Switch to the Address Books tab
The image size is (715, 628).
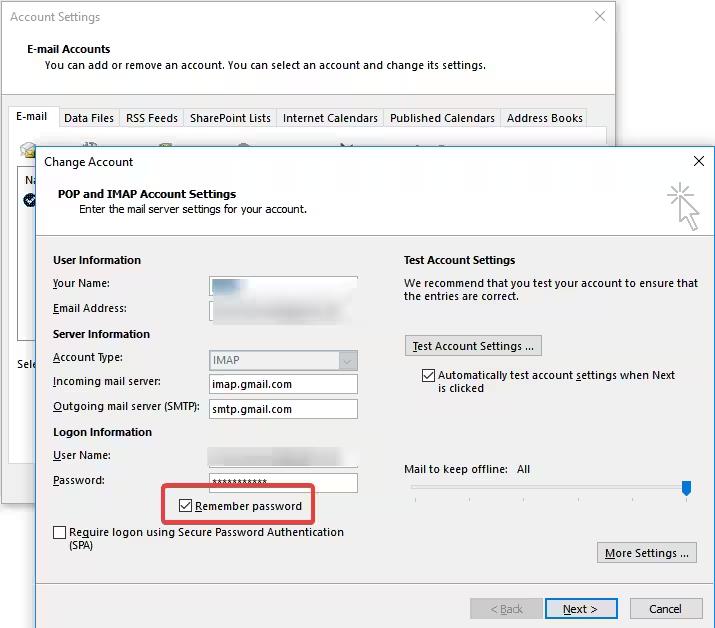pyautogui.click(x=544, y=118)
